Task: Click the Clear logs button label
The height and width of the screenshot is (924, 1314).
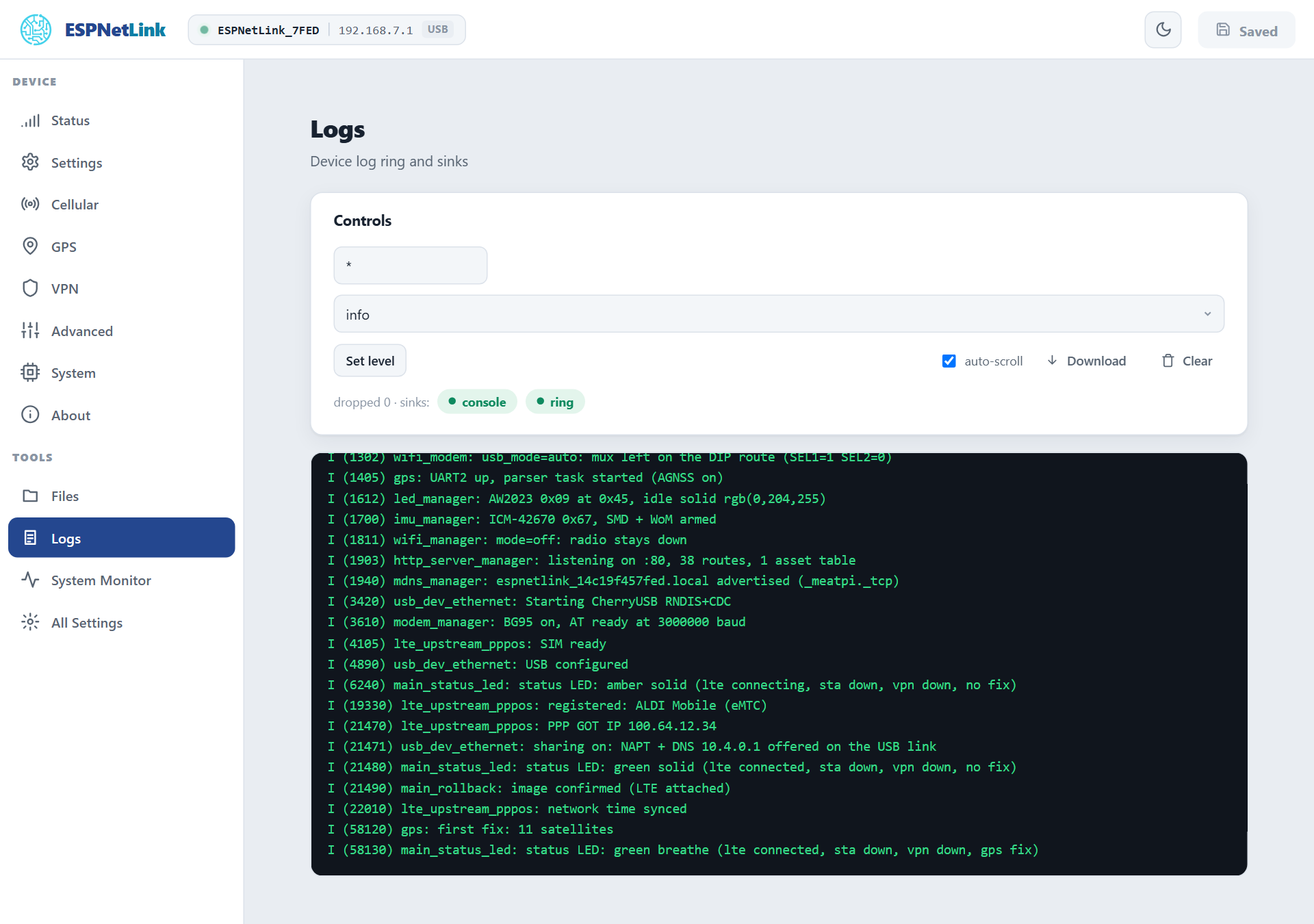Action: pos(1197,361)
